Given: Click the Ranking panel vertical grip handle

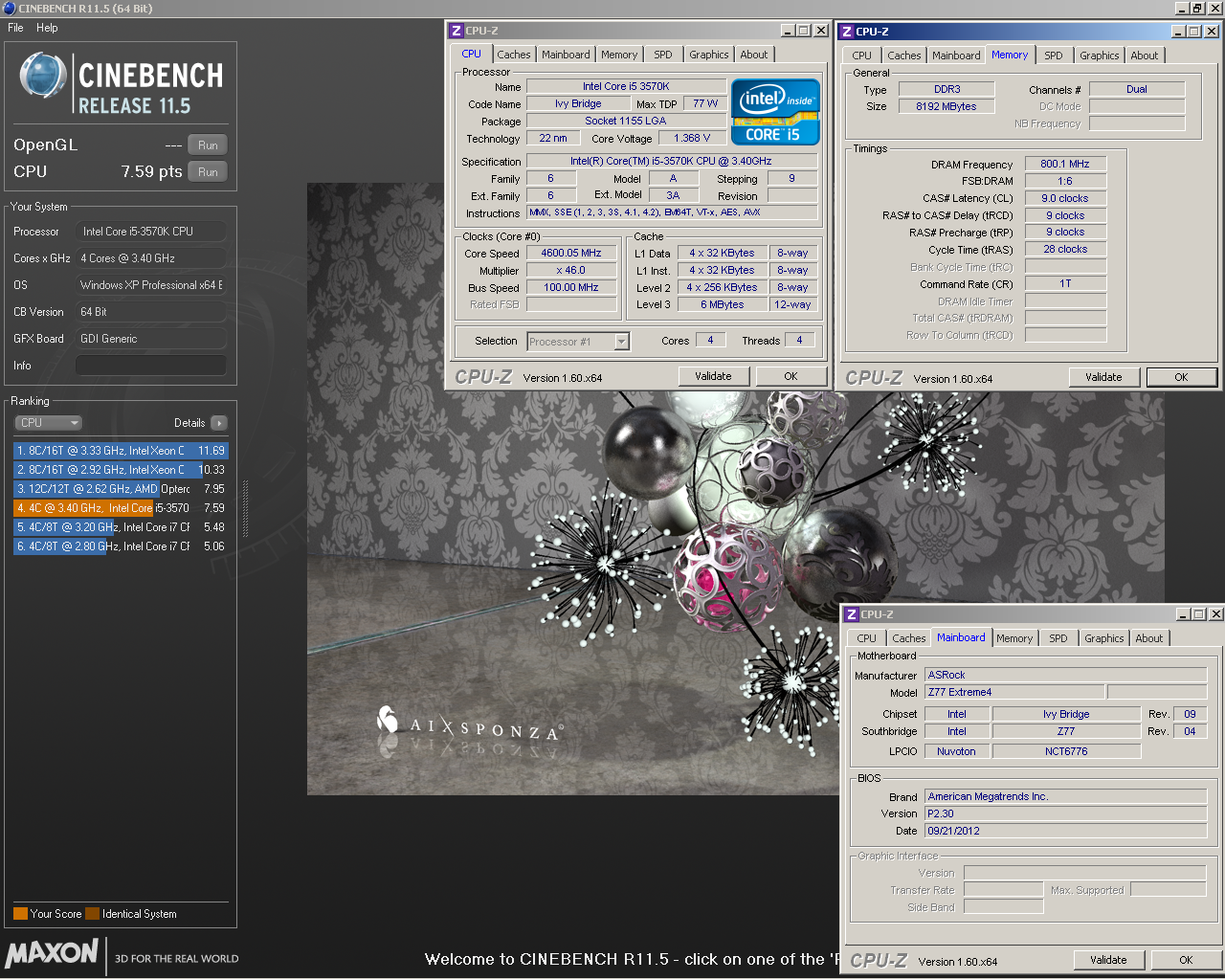Looking at the screenshot, I should tap(245, 508).
